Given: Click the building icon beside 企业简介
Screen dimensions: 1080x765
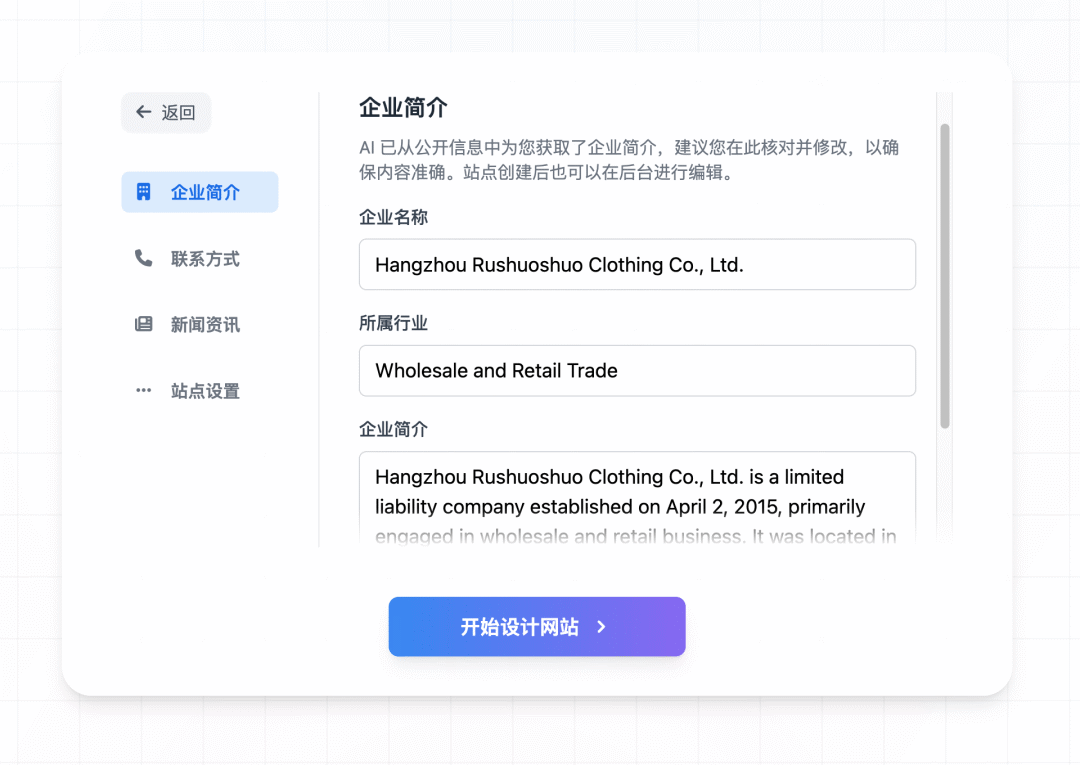Looking at the screenshot, I should (x=144, y=192).
